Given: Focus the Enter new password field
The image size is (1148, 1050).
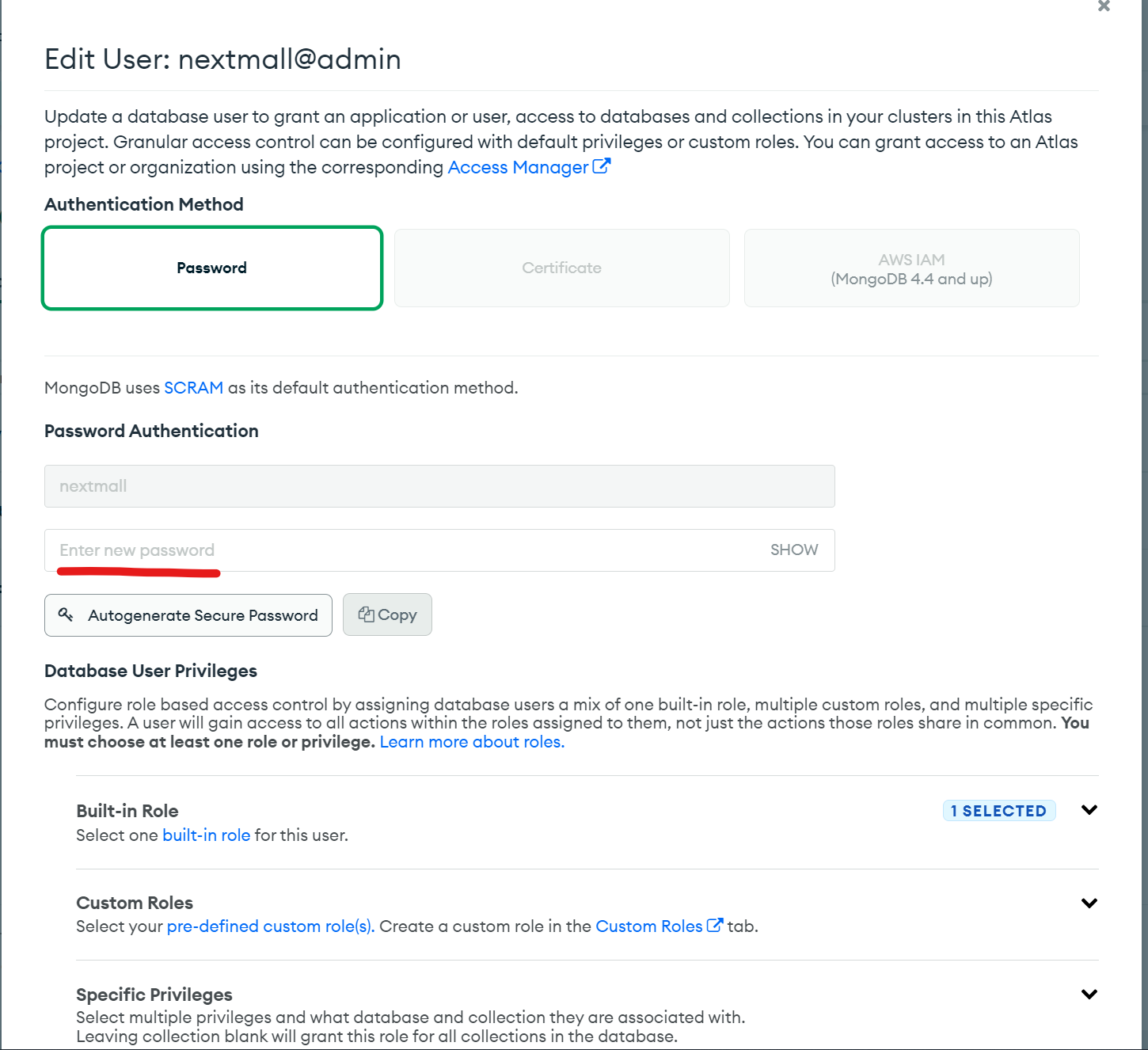Looking at the screenshot, I should point(439,550).
